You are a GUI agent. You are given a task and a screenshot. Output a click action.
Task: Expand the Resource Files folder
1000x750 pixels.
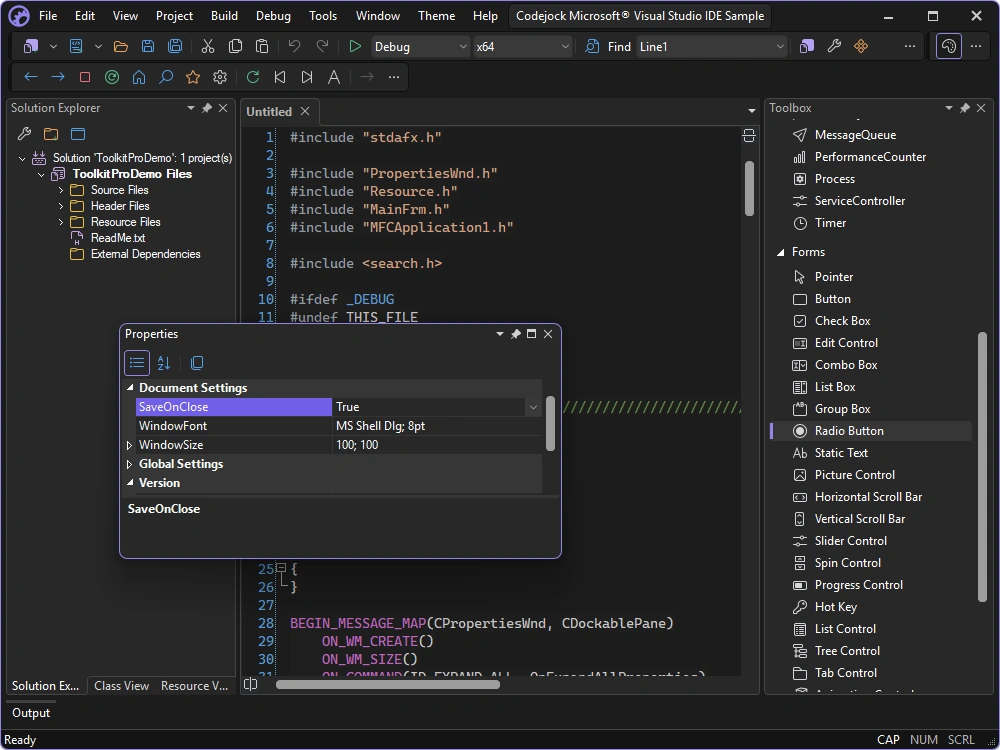pos(61,222)
